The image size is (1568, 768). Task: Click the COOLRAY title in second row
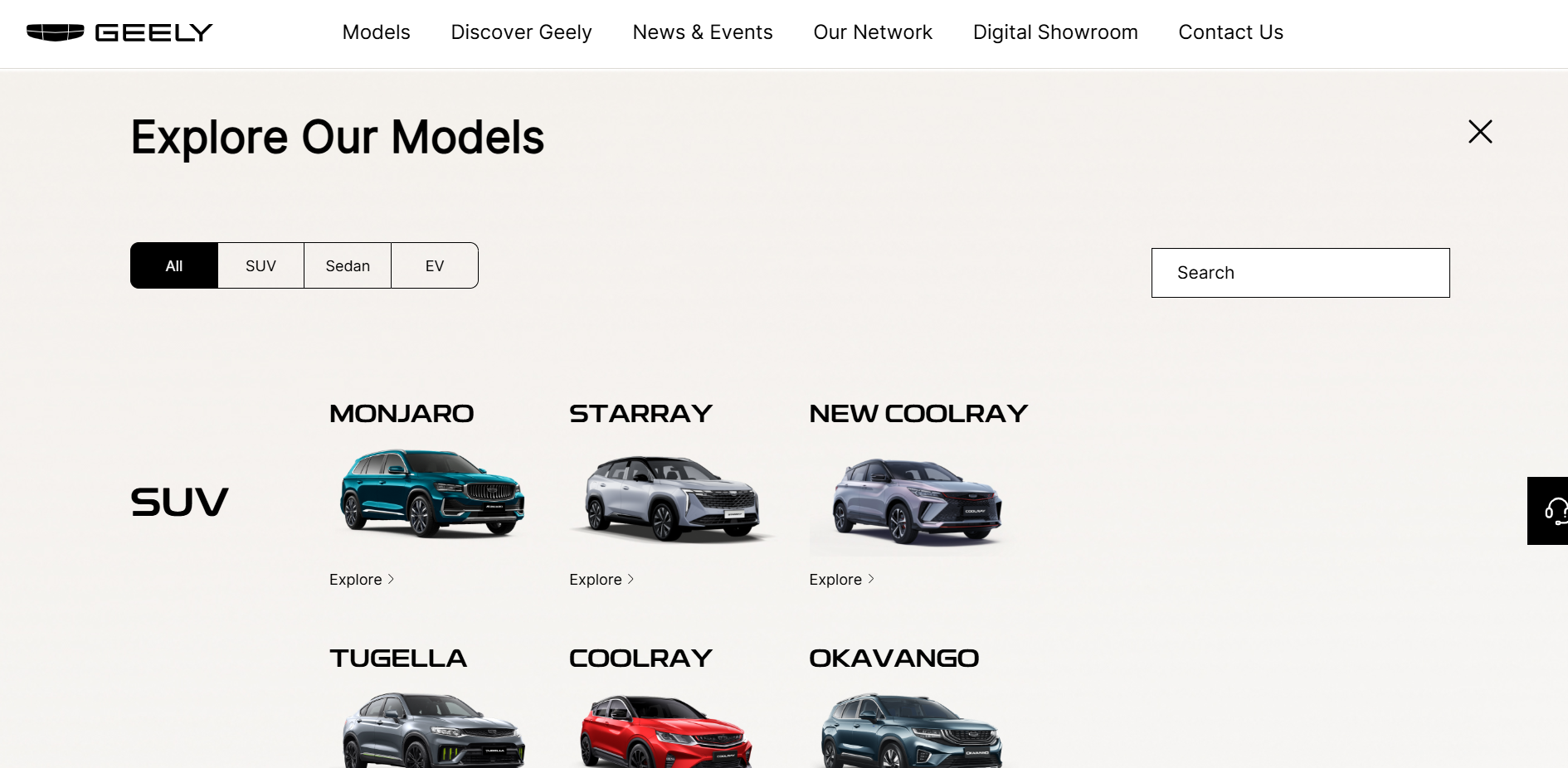tap(640, 658)
